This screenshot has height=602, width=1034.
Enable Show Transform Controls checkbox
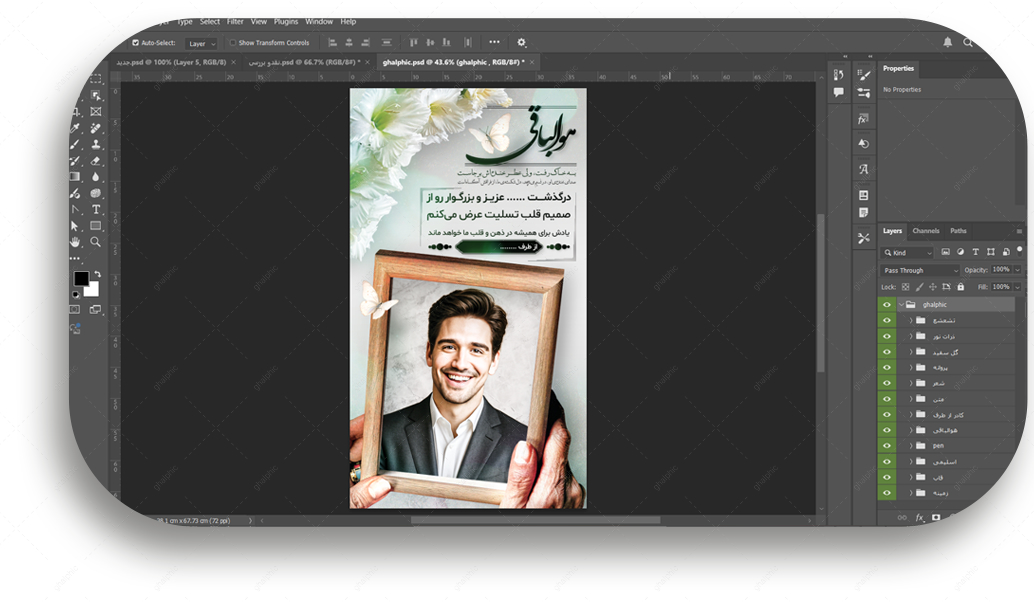pyautogui.click(x=233, y=43)
